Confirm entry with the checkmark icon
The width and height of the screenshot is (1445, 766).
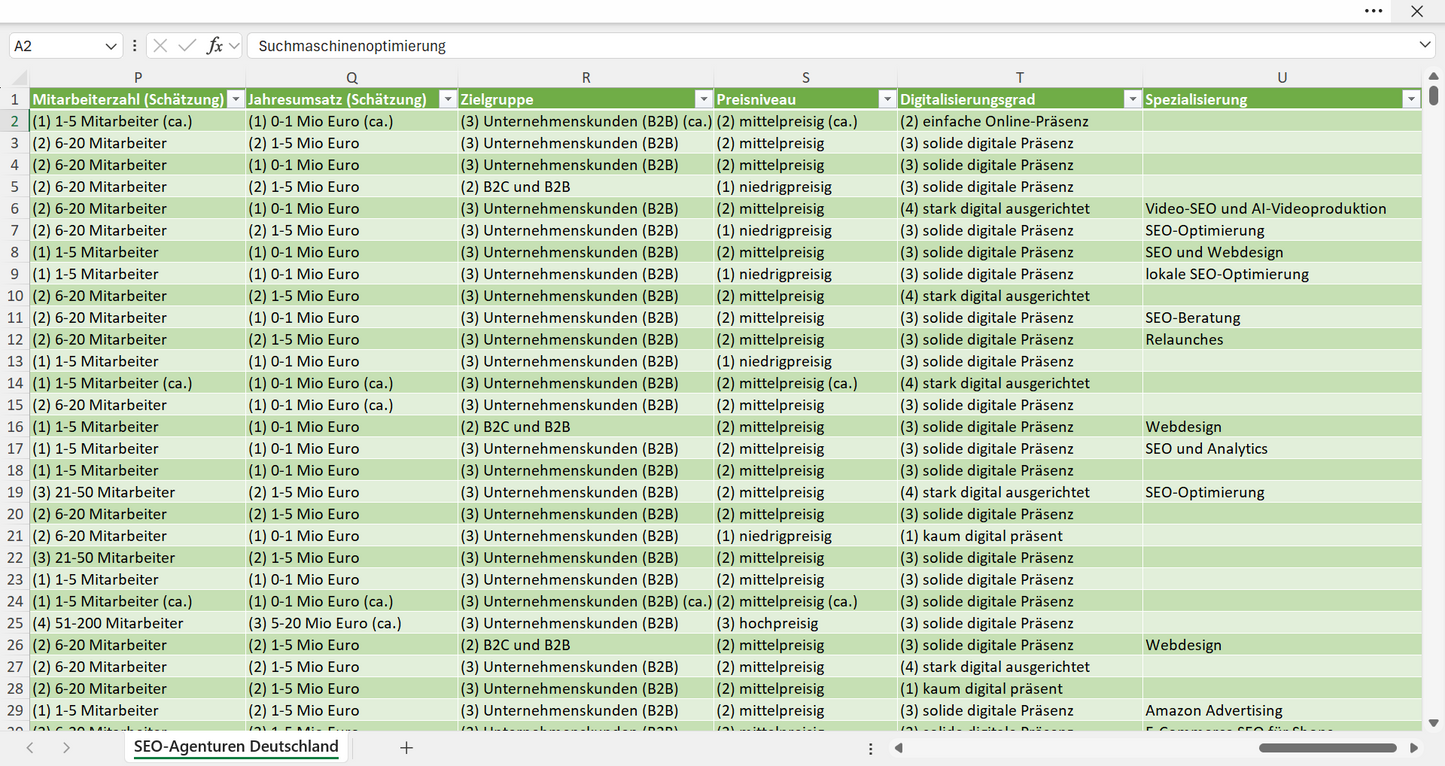[187, 46]
